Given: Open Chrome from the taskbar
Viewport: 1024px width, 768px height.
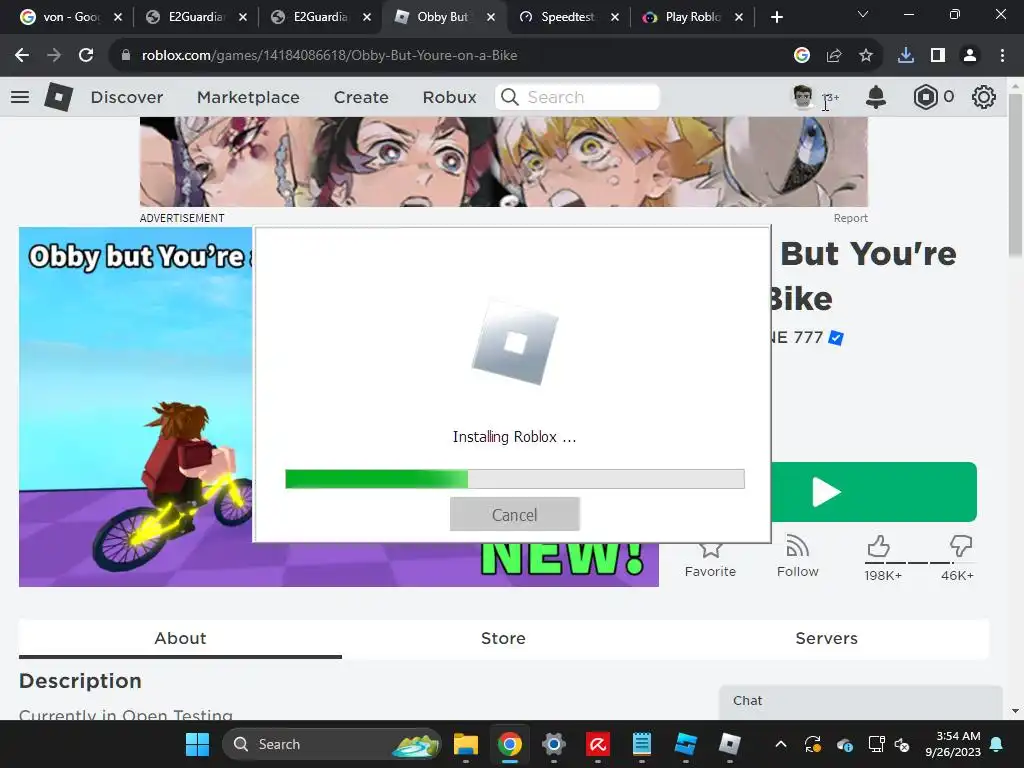Looking at the screenshot, I should click(509, 744).
